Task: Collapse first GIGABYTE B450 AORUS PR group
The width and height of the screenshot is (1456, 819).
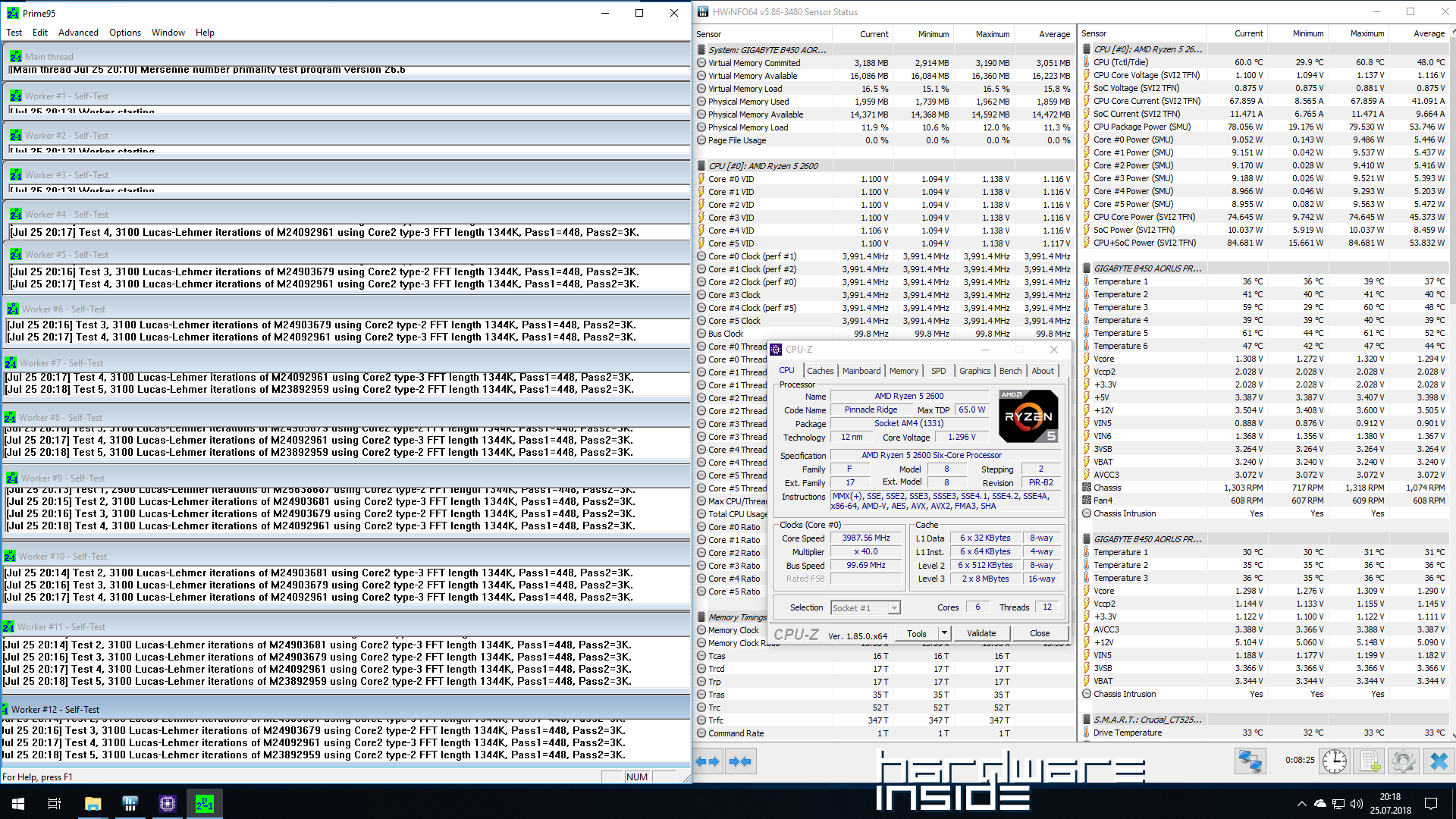Action: pos(1087,268)
